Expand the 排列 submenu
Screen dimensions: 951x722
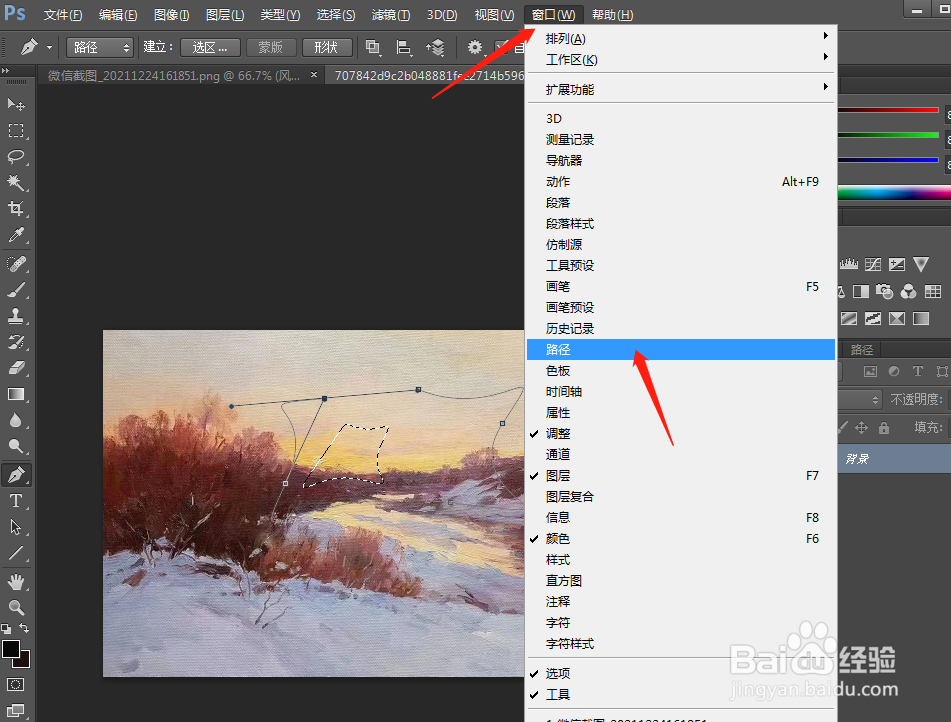click(x=681, y=39)
